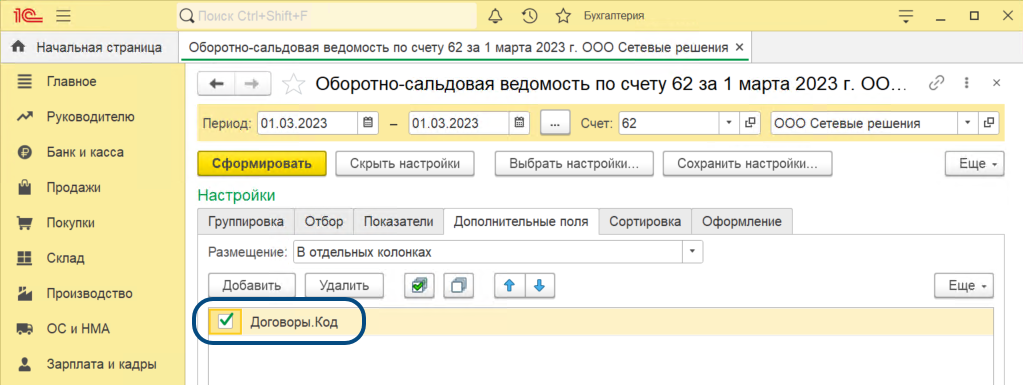1023x385 pixels.
Task: Copy link to report via chain icon
Action: (936, 83)
